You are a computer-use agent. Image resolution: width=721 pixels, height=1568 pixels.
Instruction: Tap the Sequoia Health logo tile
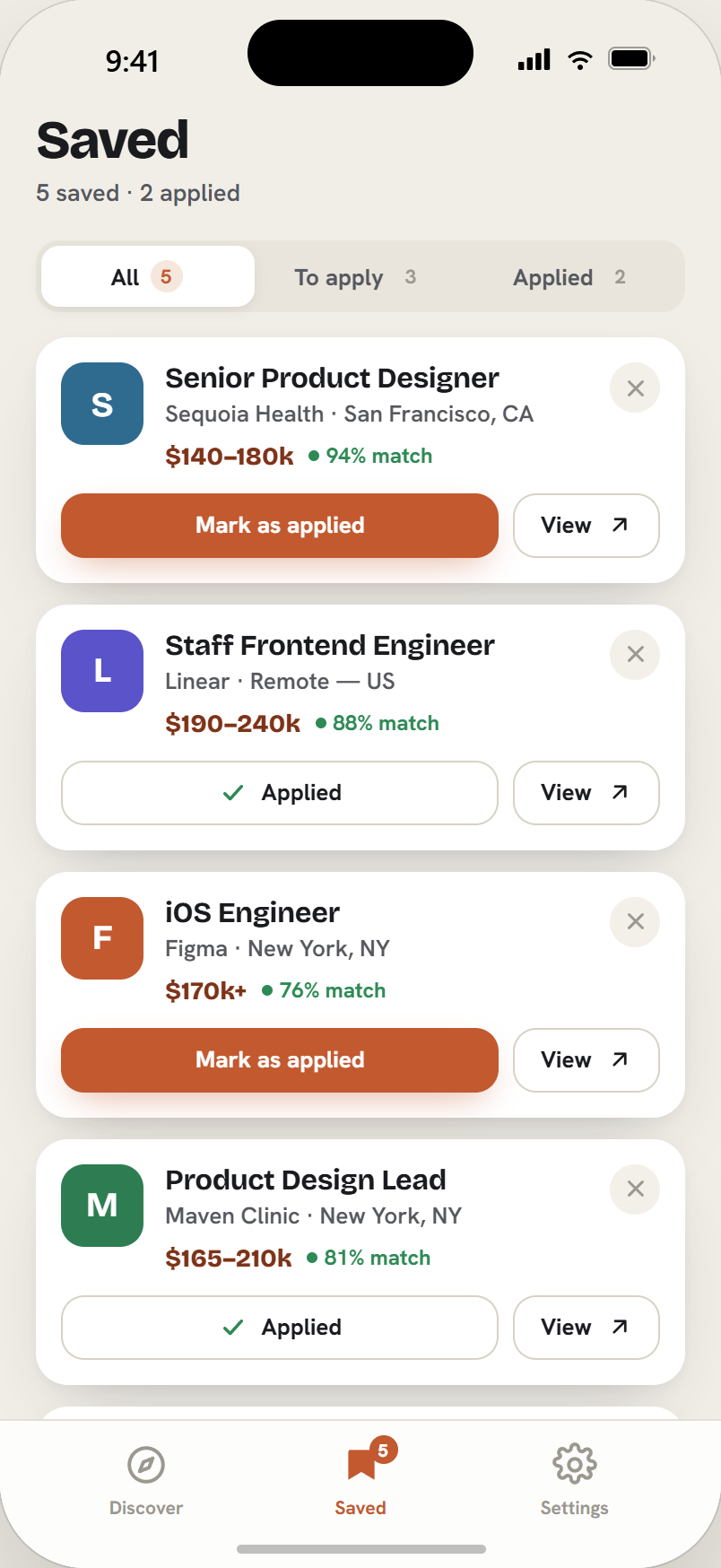[102, 404]
